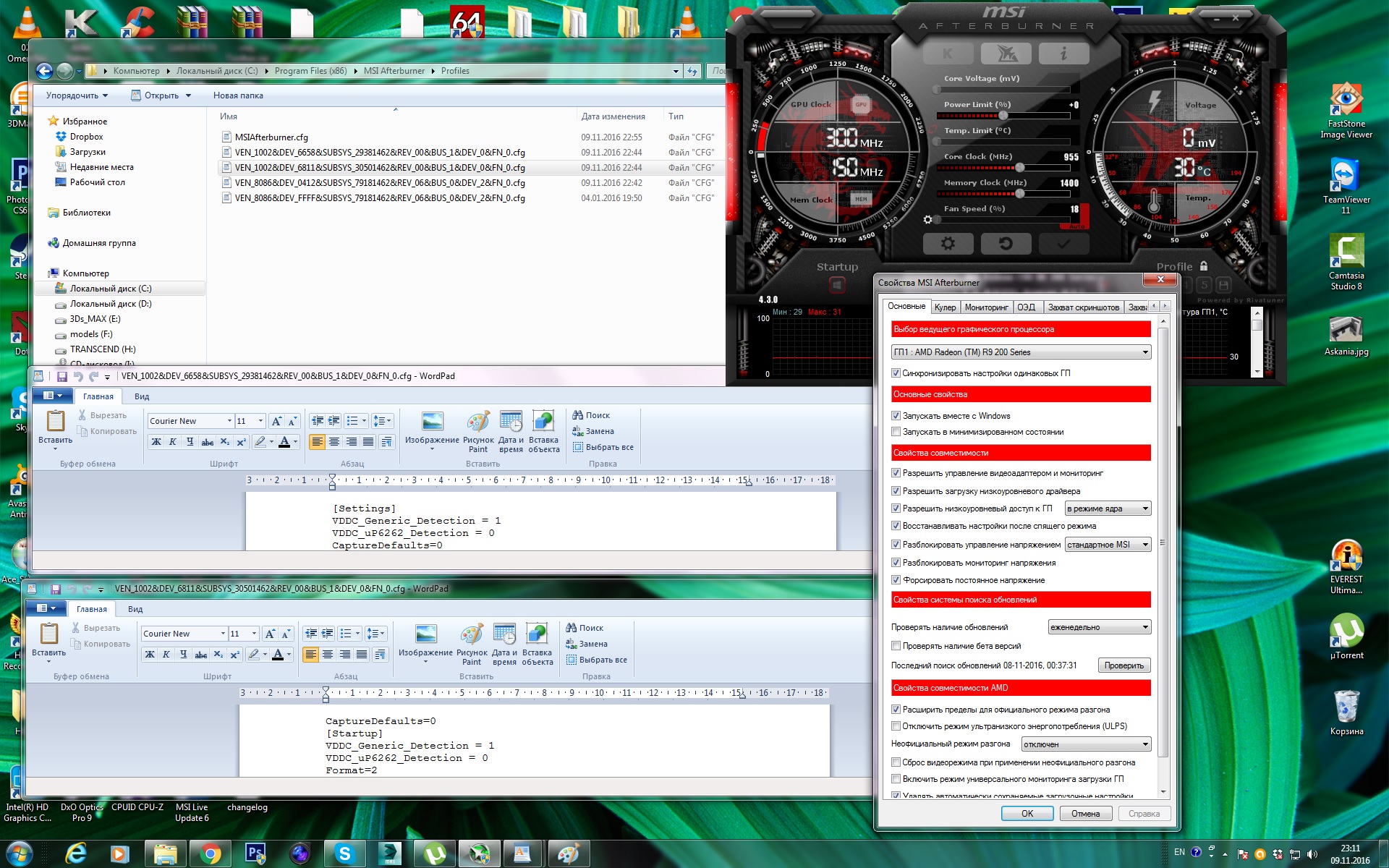Click Find (Поиск) in upper WordPad ribbon
This screenshot has width=1389, height=868.
[x=591, y=415]
